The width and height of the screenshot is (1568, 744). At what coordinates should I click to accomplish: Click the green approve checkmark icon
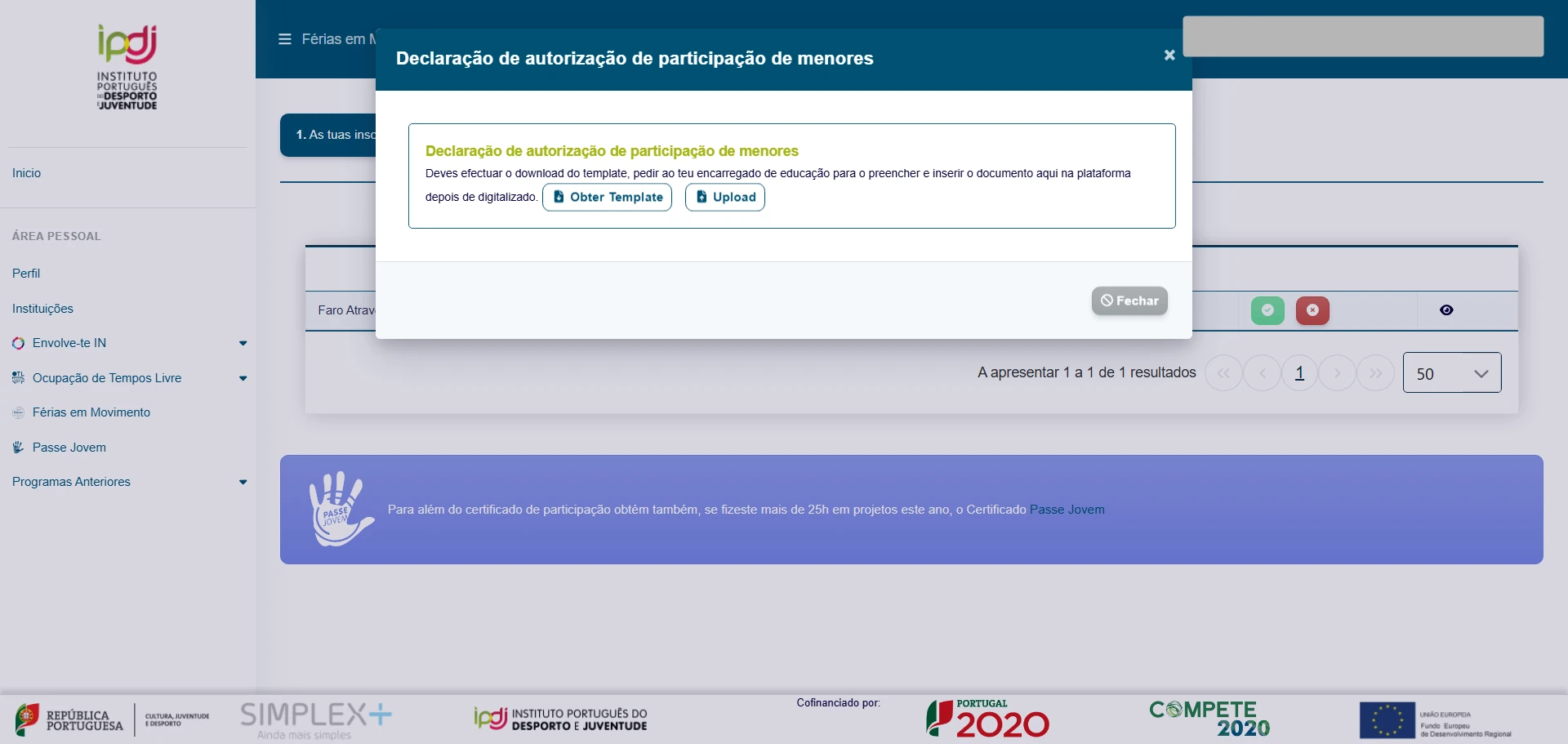1267,310
